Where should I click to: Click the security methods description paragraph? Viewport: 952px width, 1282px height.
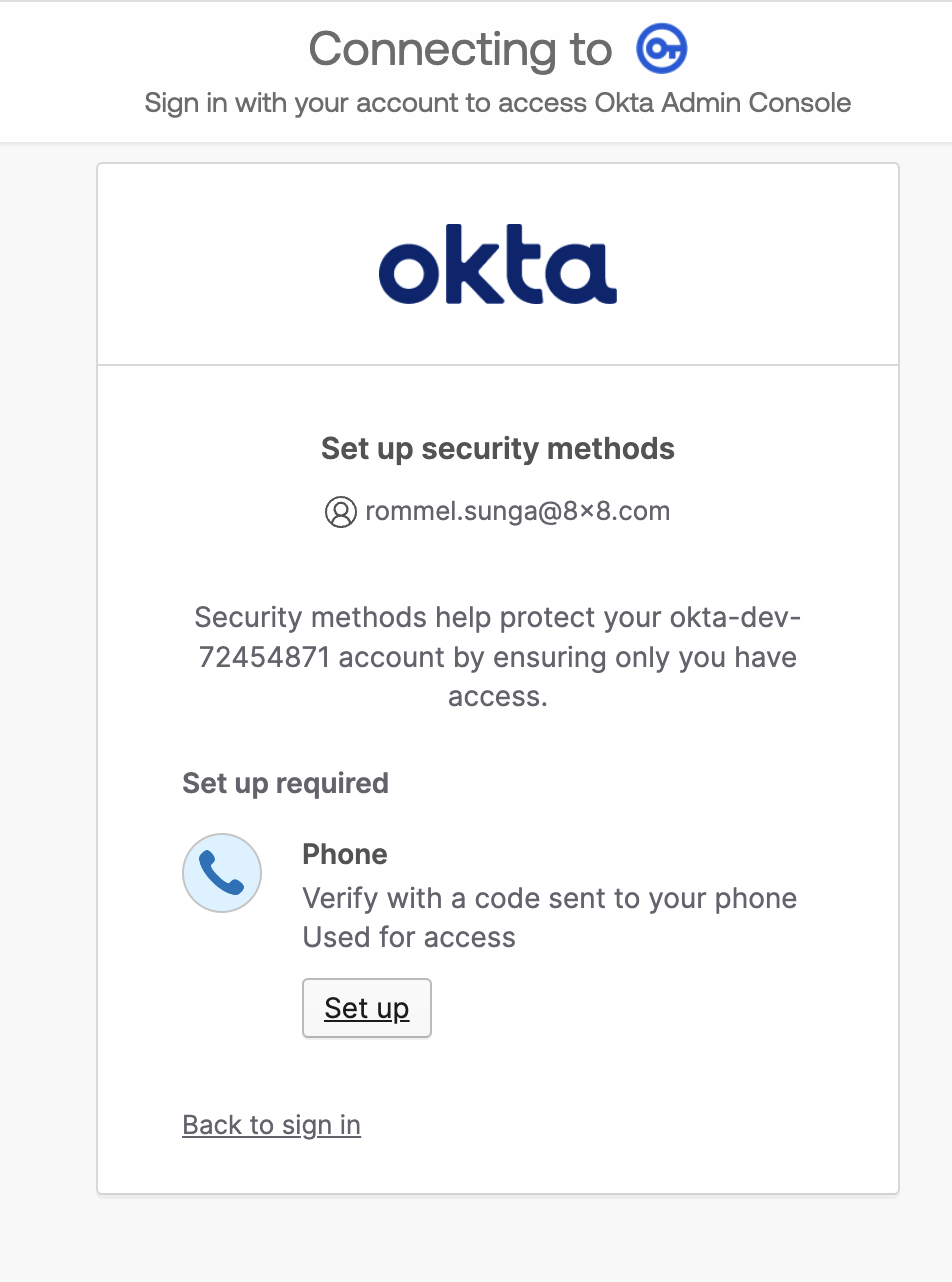[x=497, y=657]
